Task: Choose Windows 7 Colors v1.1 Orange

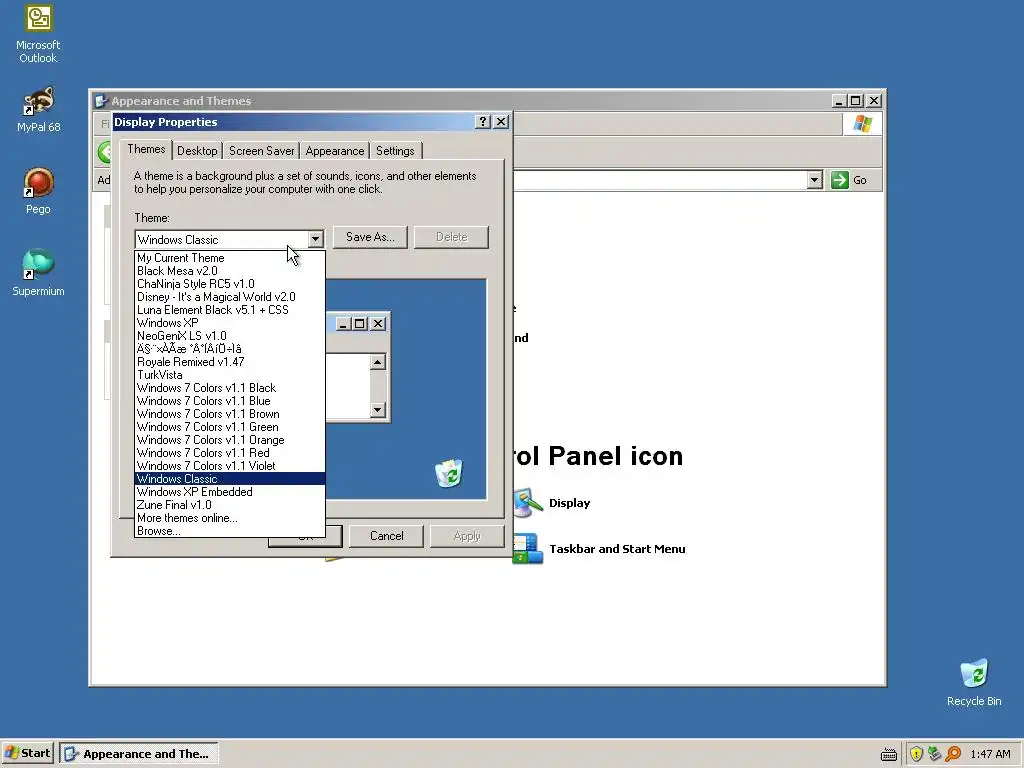Action: tap(230, 440)
